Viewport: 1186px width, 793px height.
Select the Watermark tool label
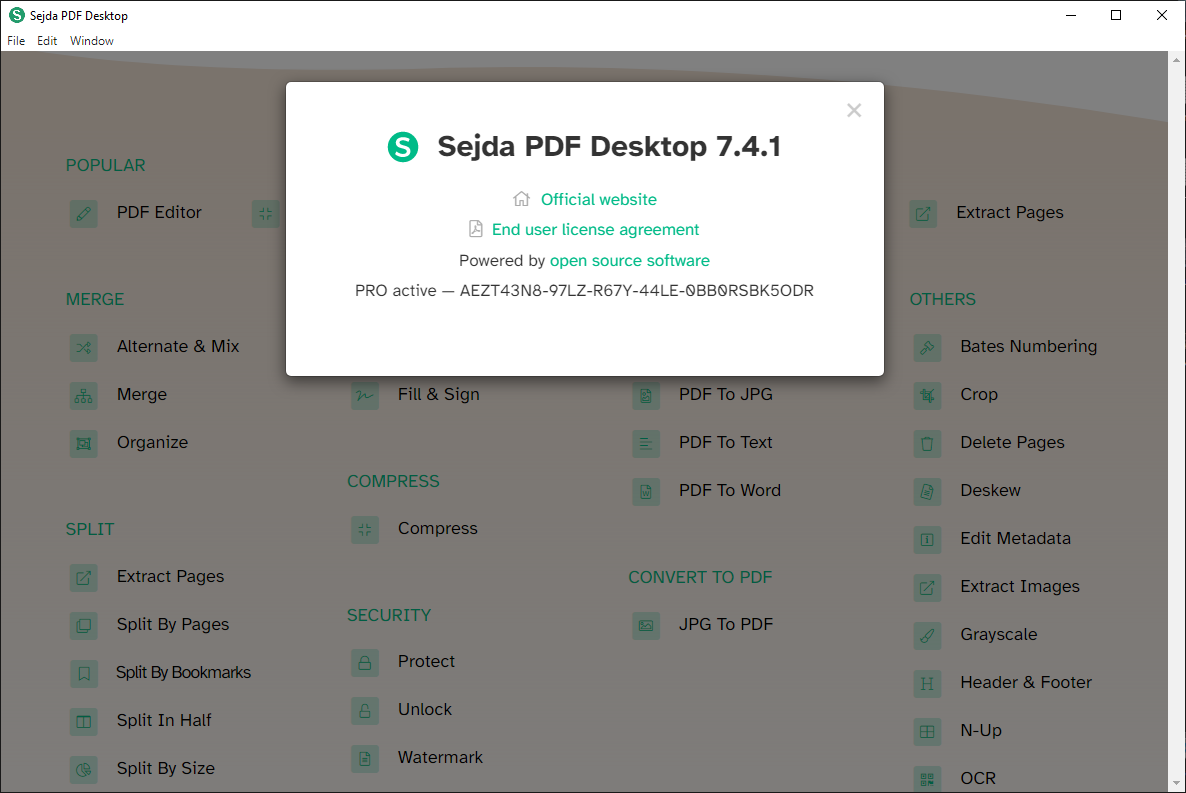click(x=440, y=757)
